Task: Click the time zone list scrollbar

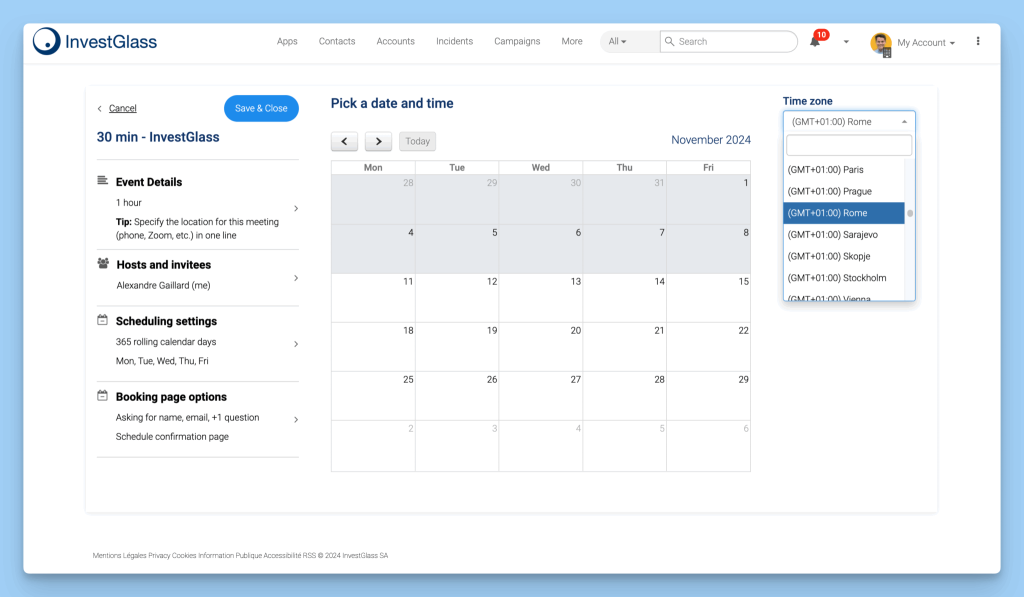Action: (909, 214)
